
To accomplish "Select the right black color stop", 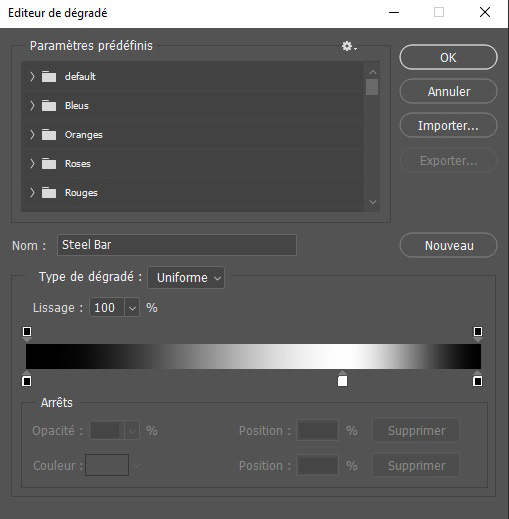I will (x=478, y=379).
